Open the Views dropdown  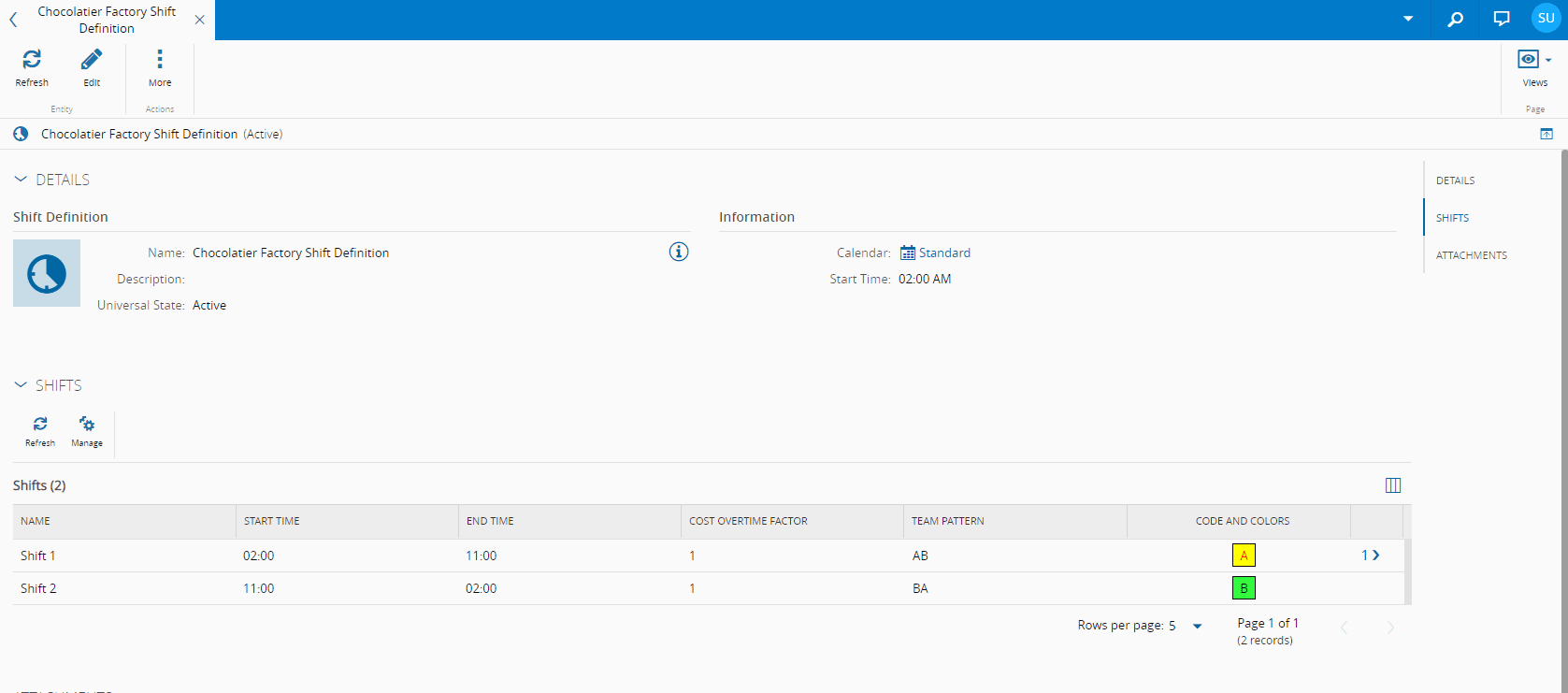point(1534,60)
